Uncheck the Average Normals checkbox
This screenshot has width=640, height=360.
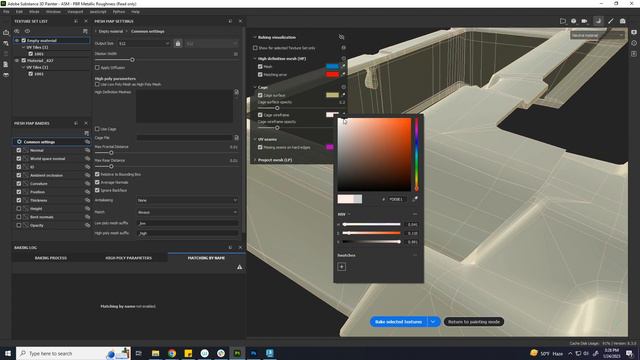[x=97, y=182]
